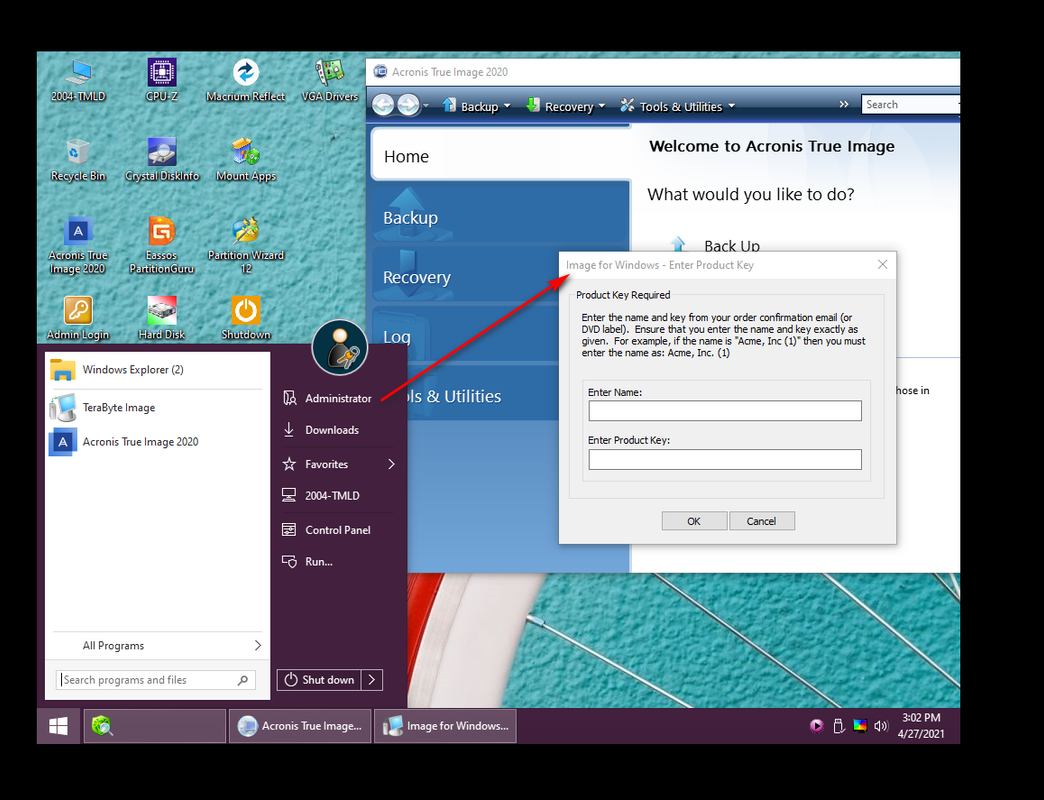Click the Acronis Search box
This screenshot has height=800, width=1044.
point(911,104)
